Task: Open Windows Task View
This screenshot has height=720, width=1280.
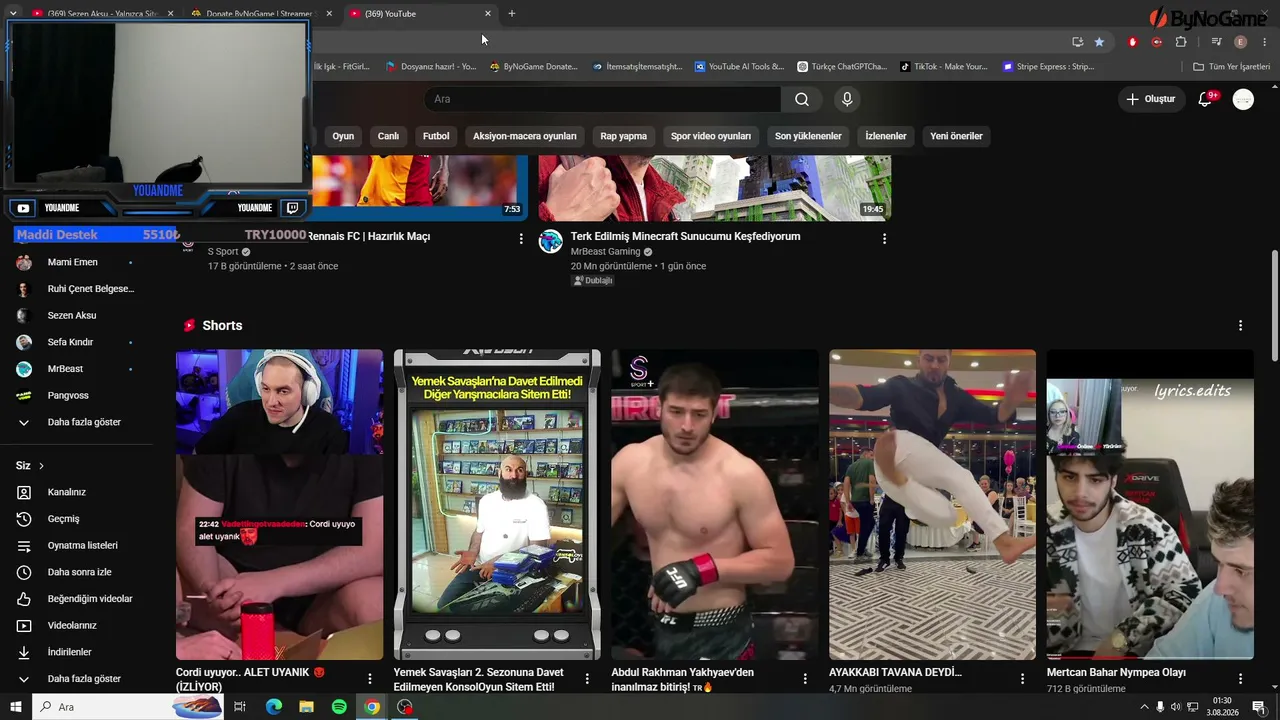Action: click(240, 707)
